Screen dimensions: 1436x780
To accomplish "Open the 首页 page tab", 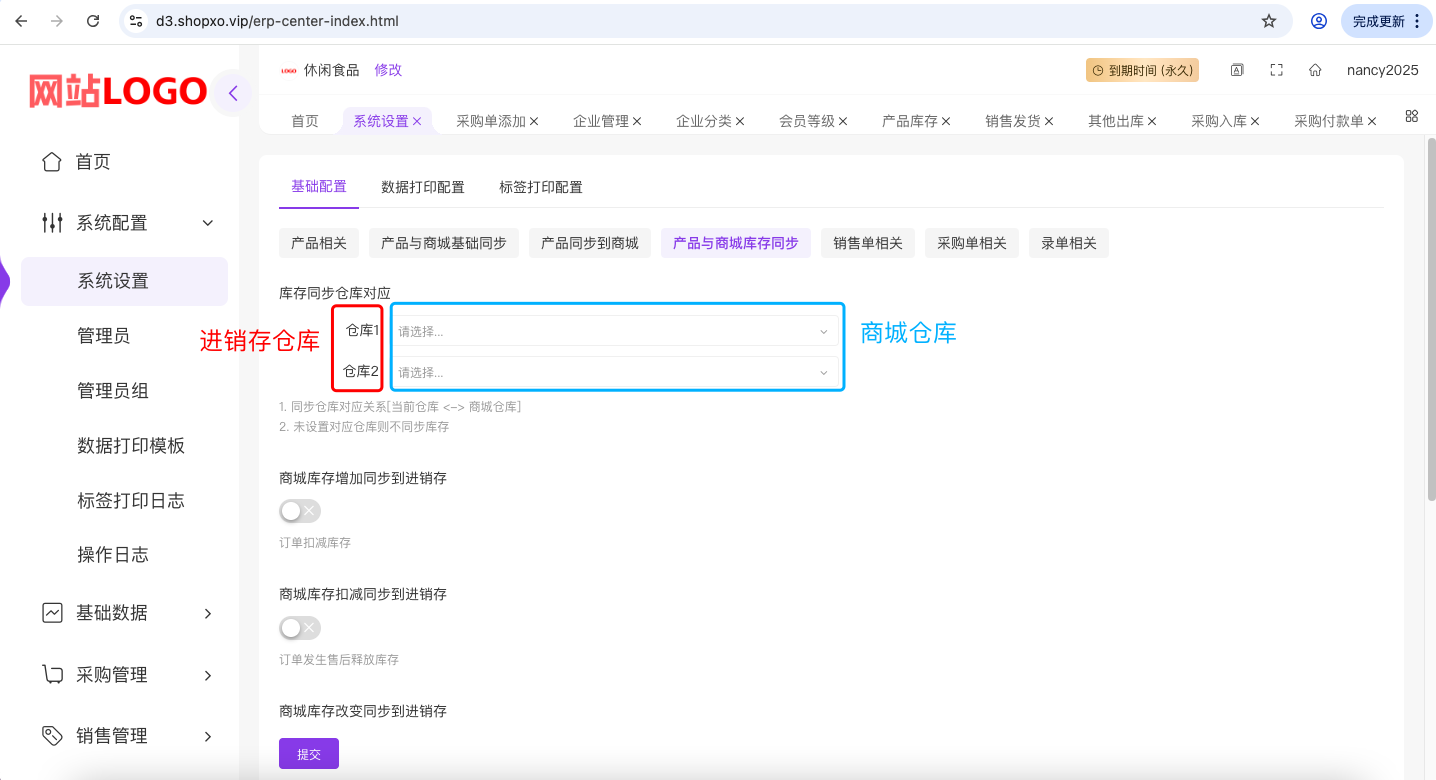I will point(305,121).
